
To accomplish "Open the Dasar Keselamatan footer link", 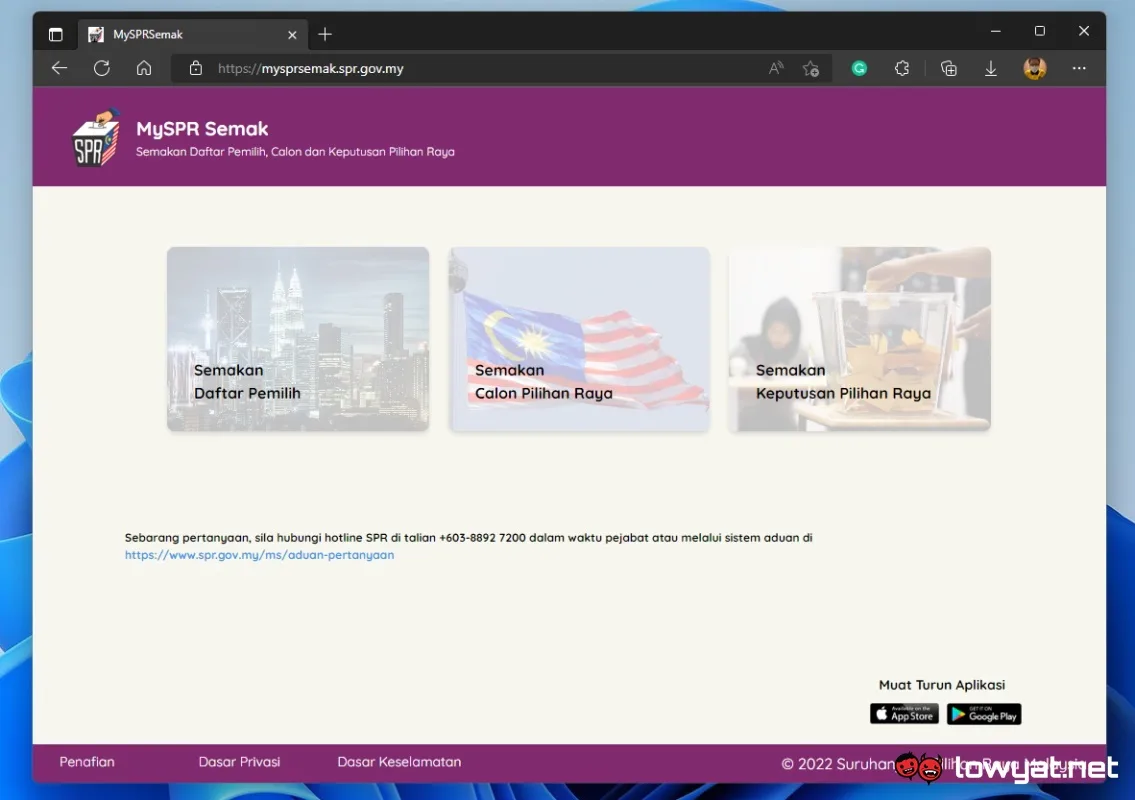I will 399,762.
